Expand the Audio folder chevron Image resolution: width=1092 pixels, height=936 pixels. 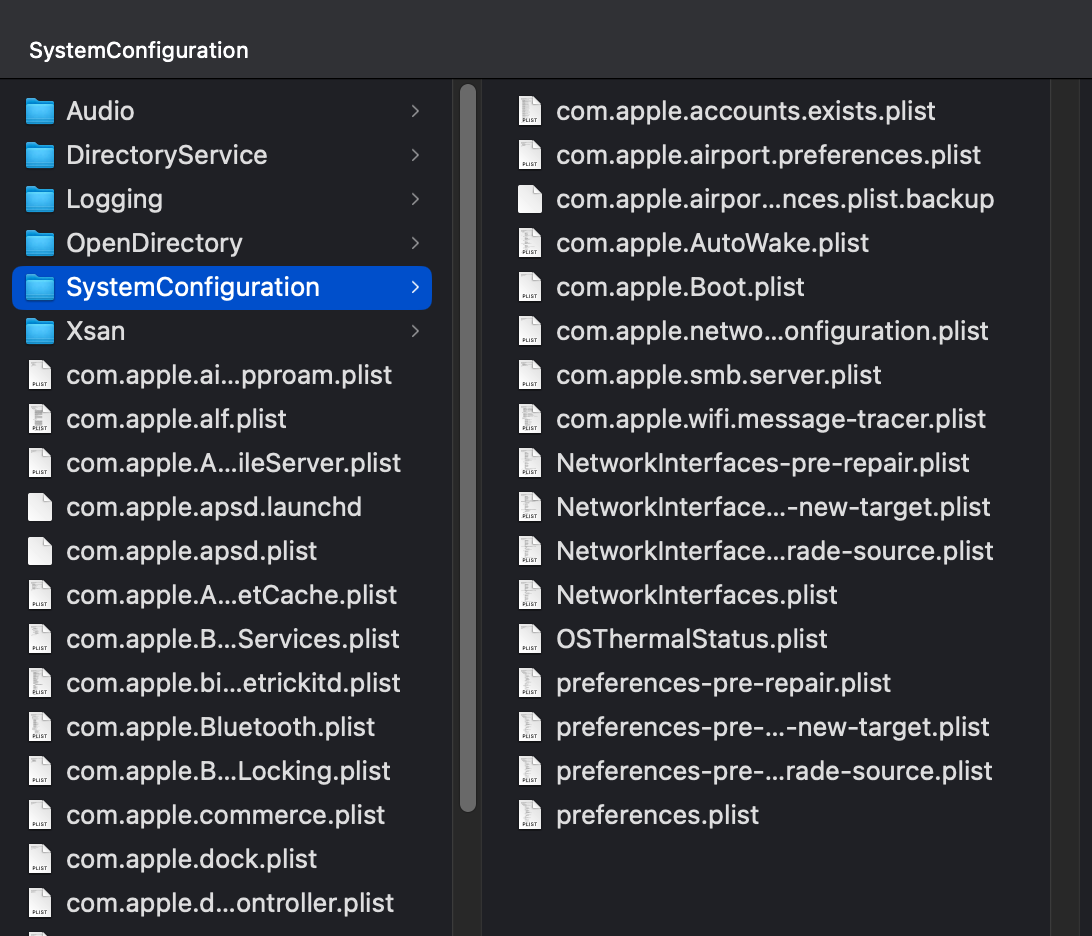[x=415, y=111]
